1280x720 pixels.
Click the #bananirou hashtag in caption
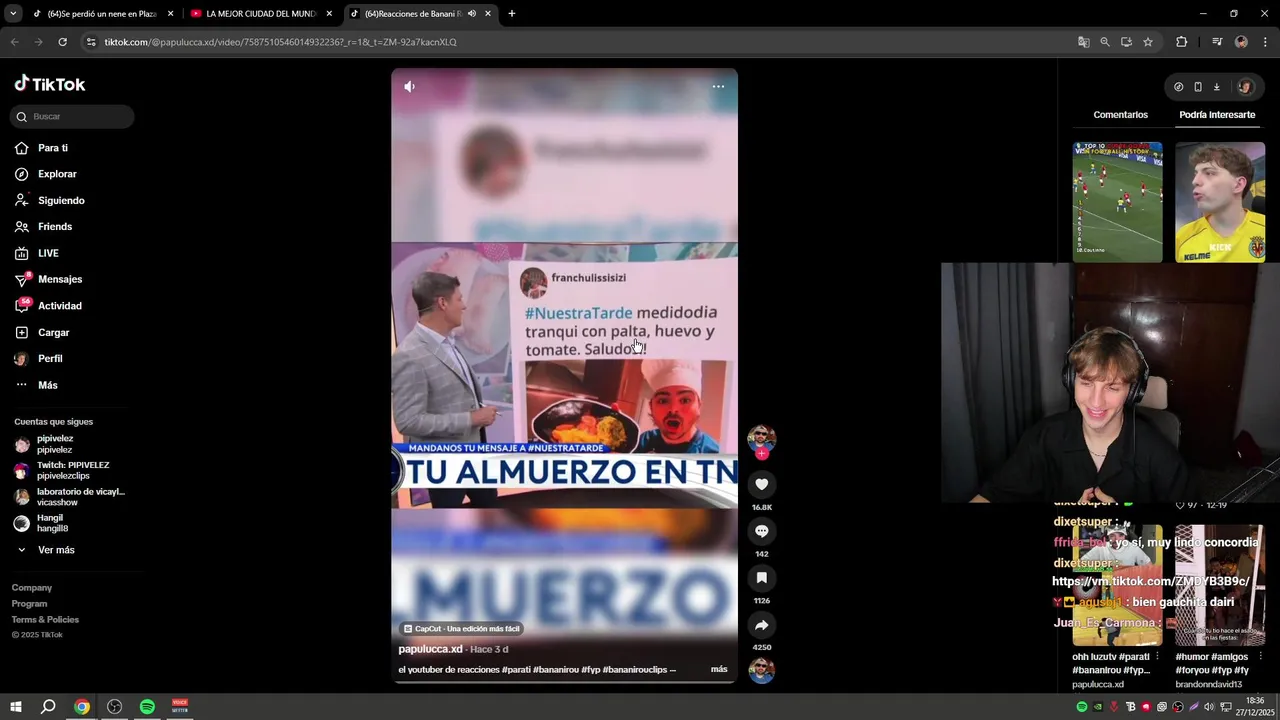click(x=555, y=670)
